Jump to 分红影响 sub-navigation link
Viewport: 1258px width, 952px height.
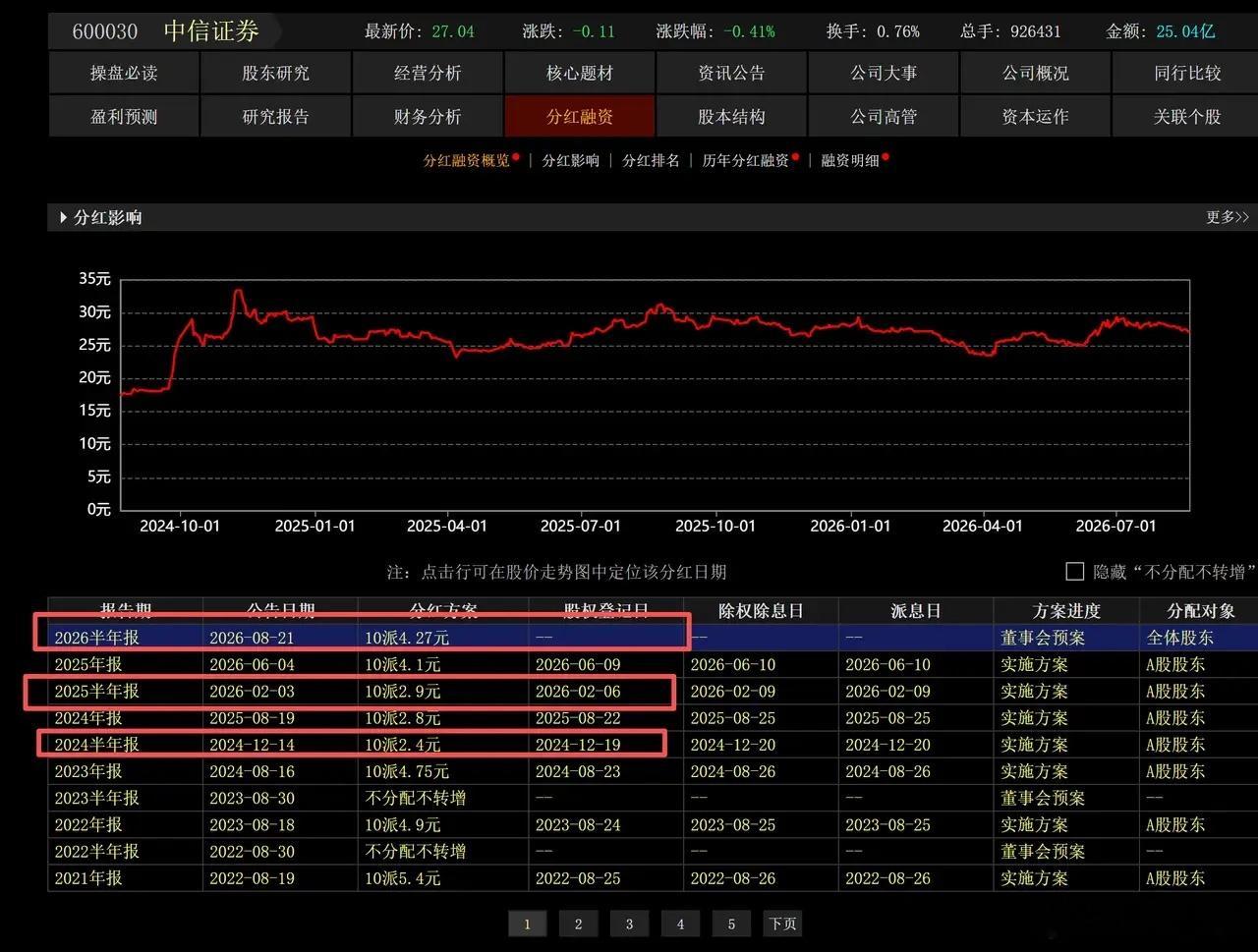click(571, 160)
